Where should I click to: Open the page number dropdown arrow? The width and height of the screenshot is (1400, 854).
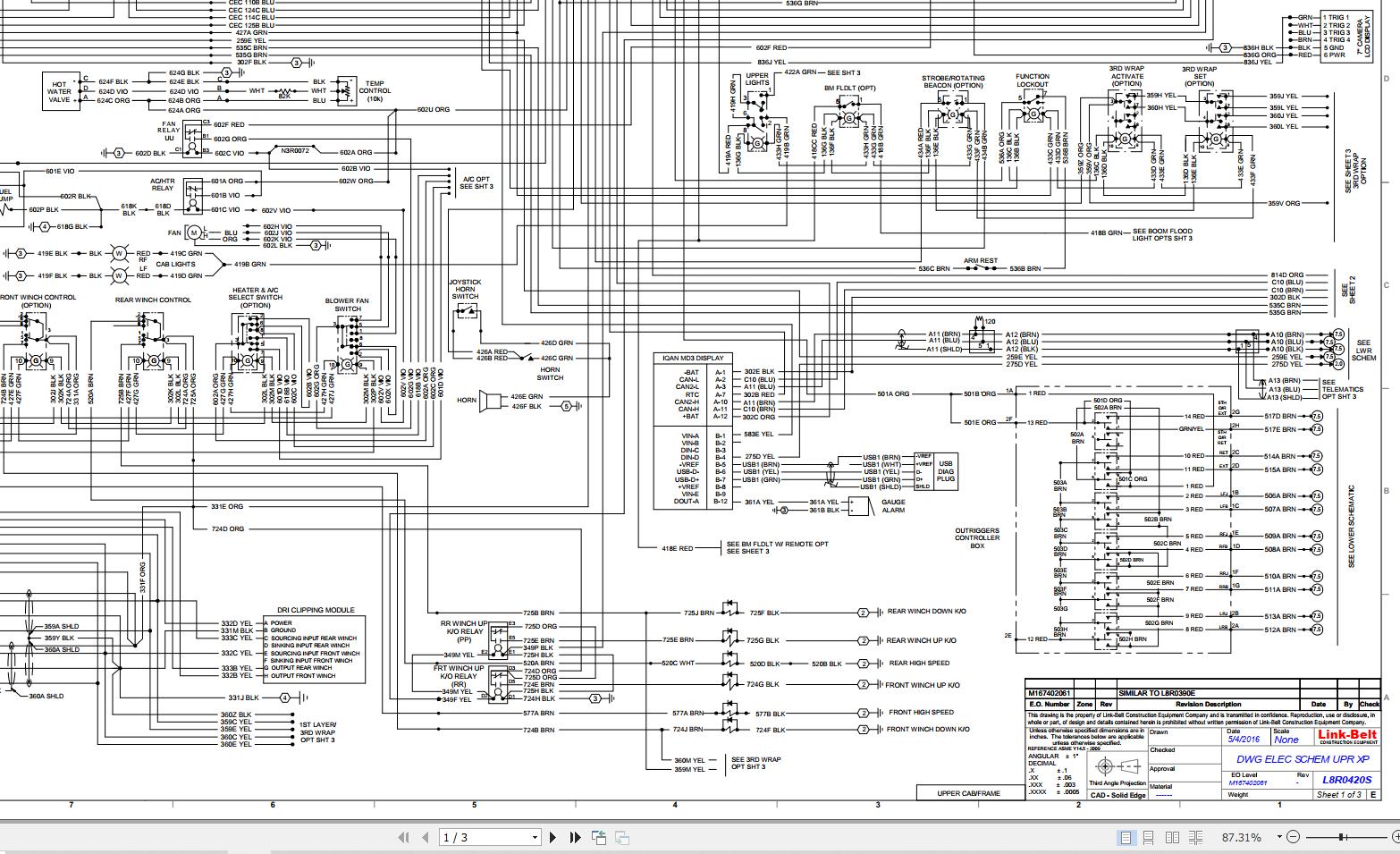(535, 838)
